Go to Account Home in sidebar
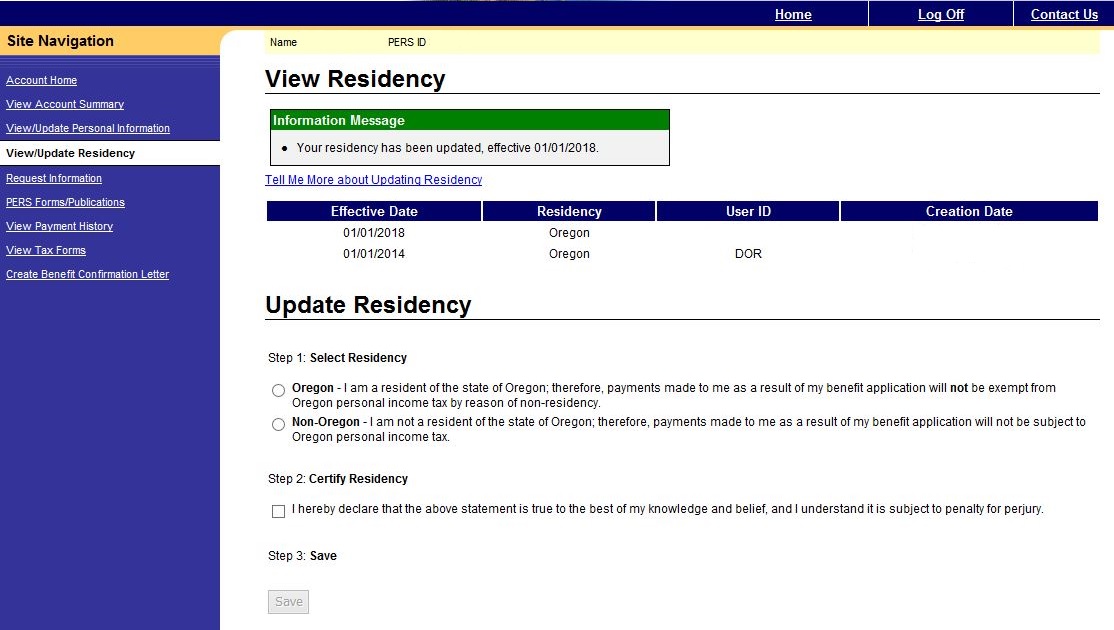1114x630 pixels. tap(42, 80)
